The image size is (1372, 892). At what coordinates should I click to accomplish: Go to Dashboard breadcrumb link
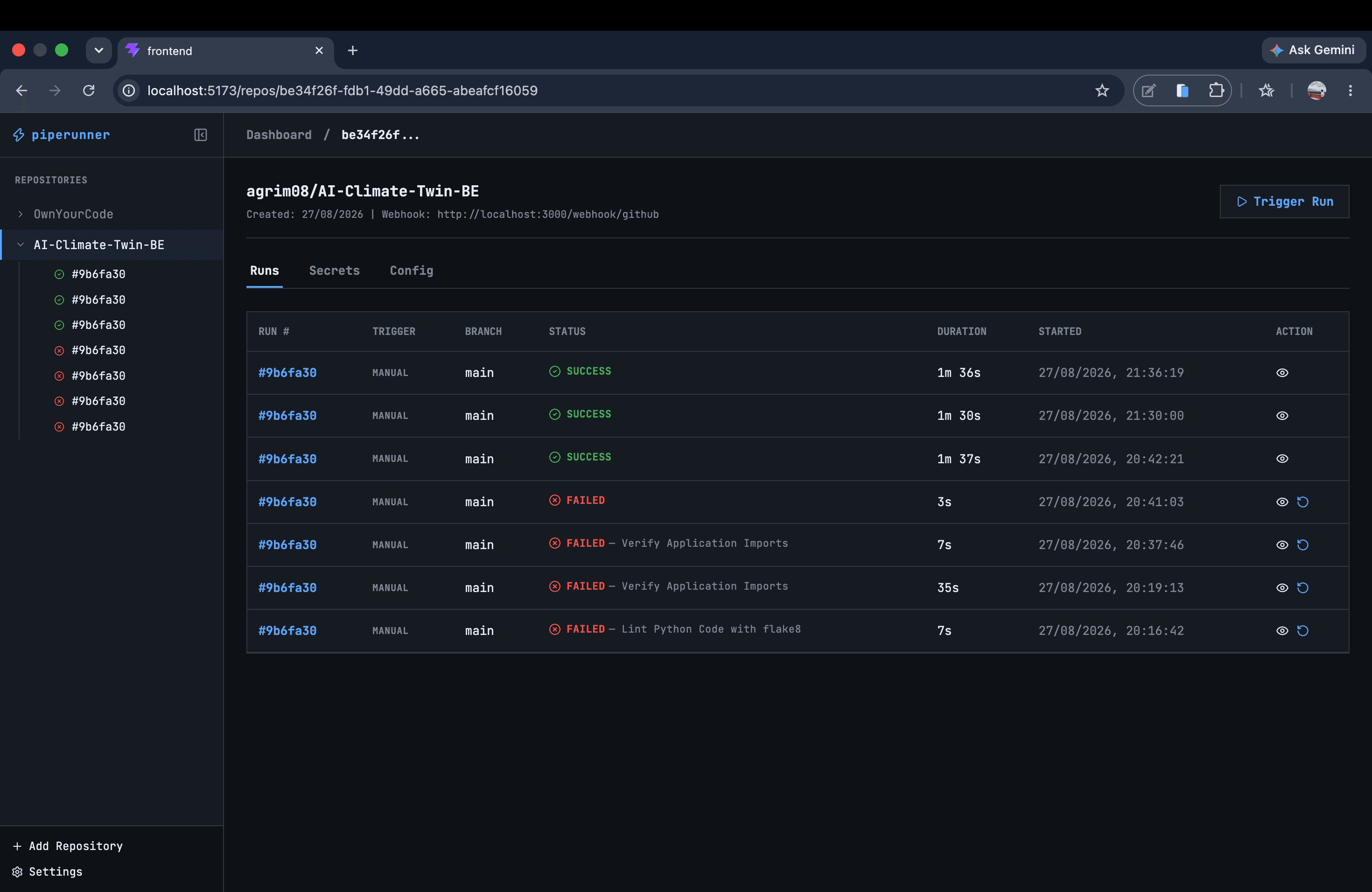pos(279,135)
